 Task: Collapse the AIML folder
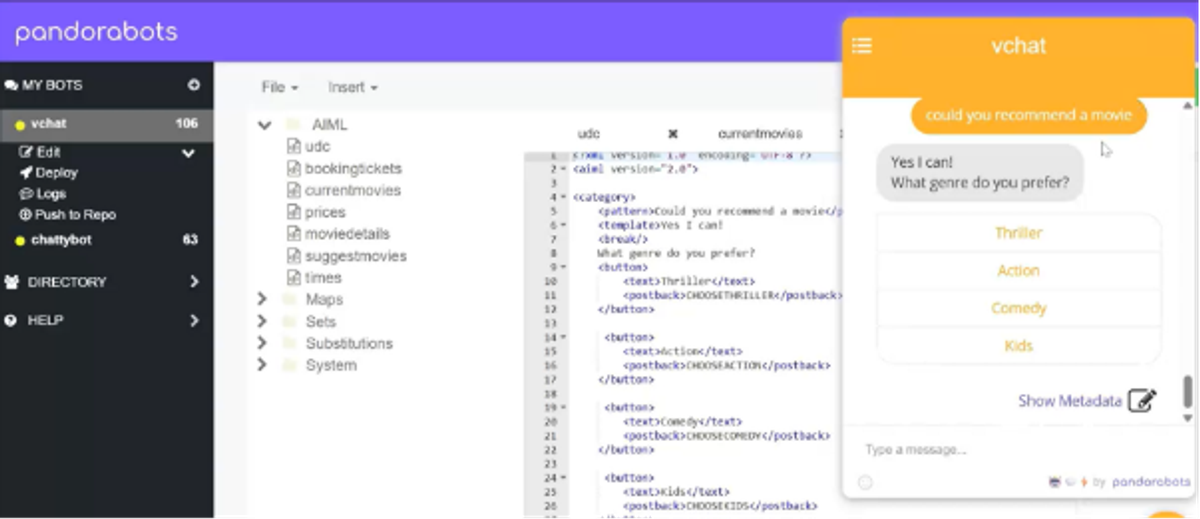(x=264, y=126)
